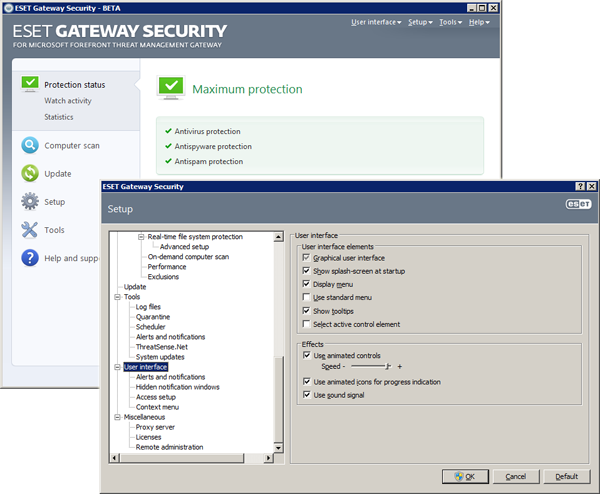
Task: Select Exclusions in setup tree
Action: click(163, 276)
